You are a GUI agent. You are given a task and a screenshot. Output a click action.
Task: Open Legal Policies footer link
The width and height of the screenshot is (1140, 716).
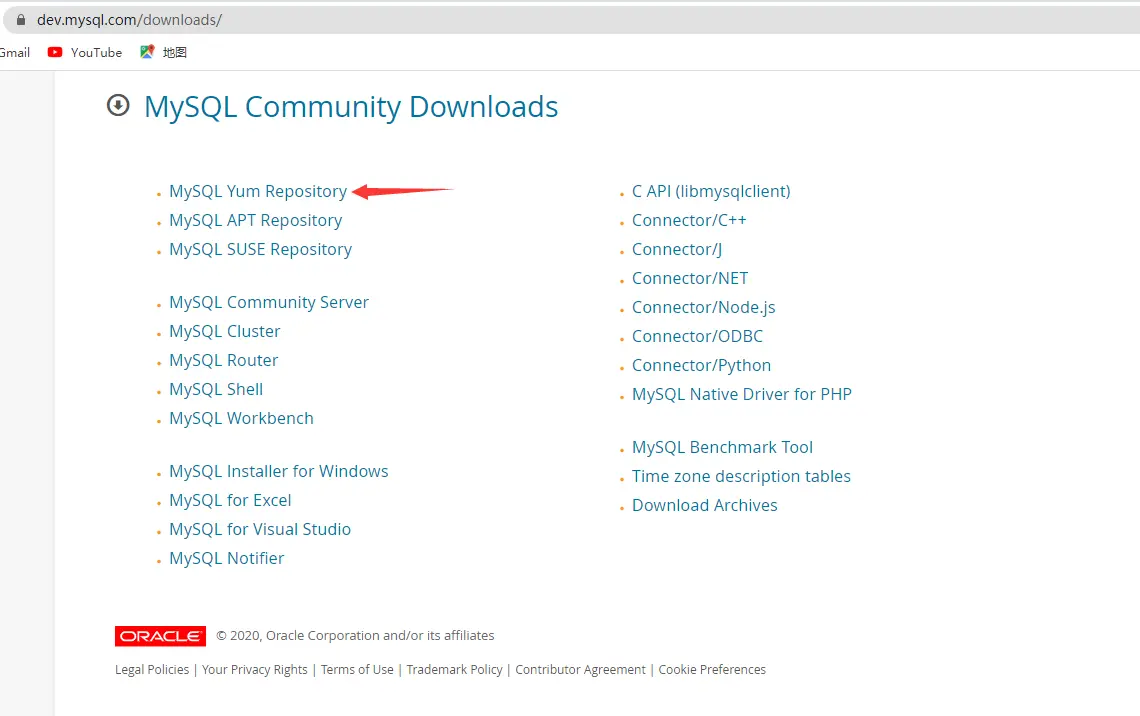[x=152, y=669]
